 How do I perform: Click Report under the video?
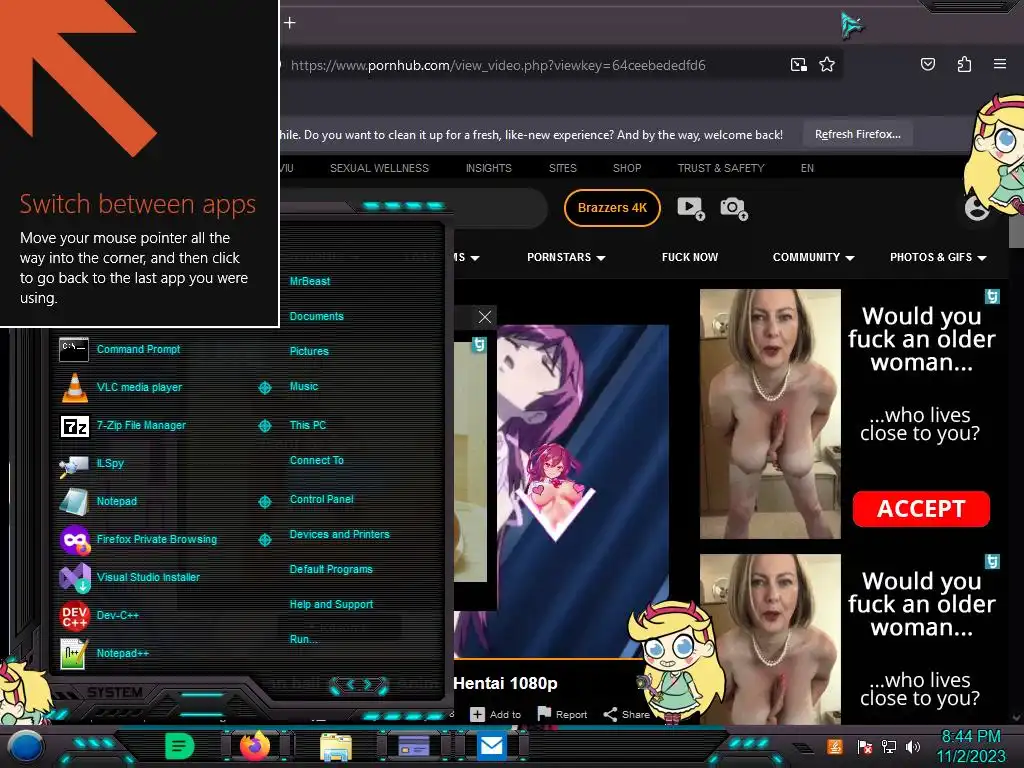pyautogui.click(x=562, y=714)
